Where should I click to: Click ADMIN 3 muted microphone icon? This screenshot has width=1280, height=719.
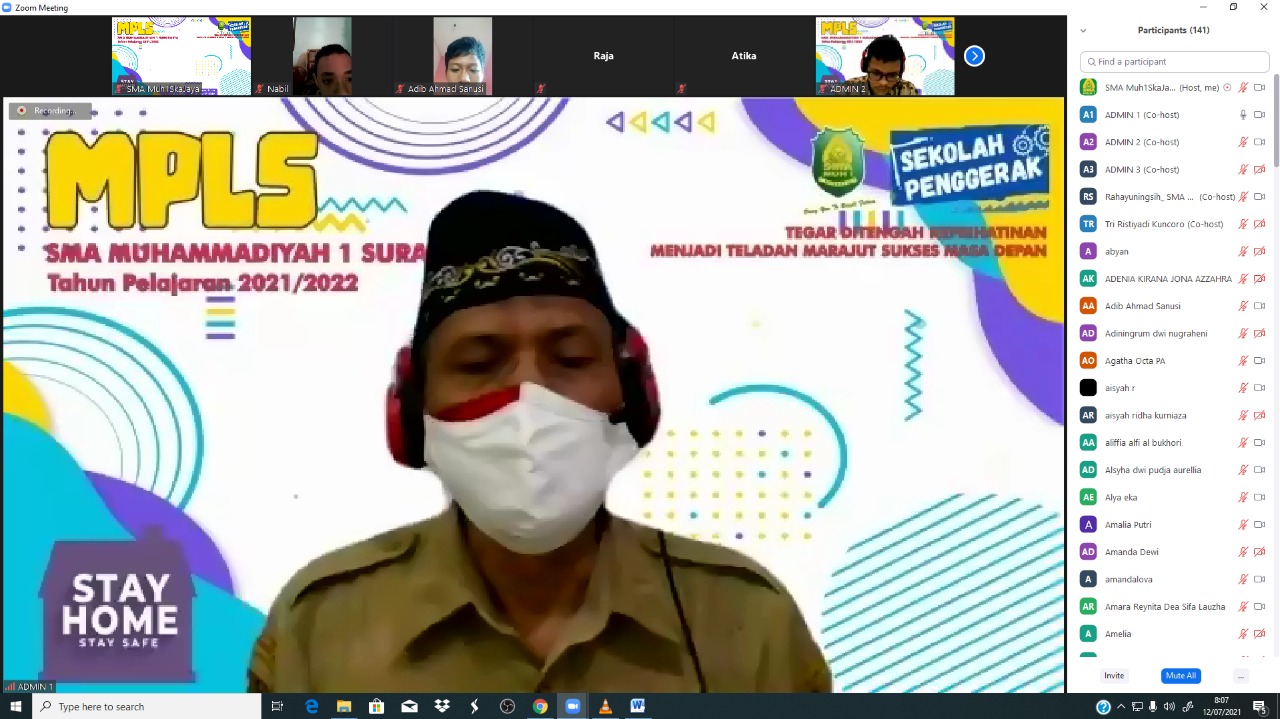1243,169
